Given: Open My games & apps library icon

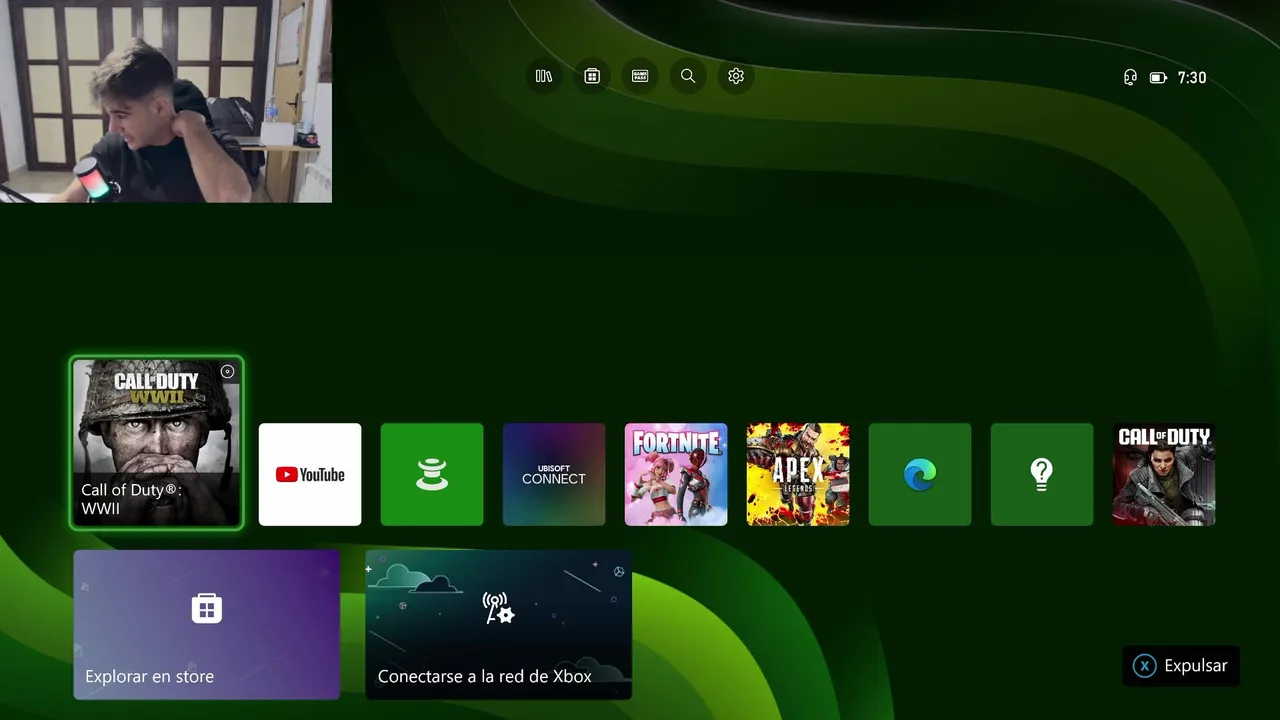Looking at the screenshot, I should pos(544,76).
